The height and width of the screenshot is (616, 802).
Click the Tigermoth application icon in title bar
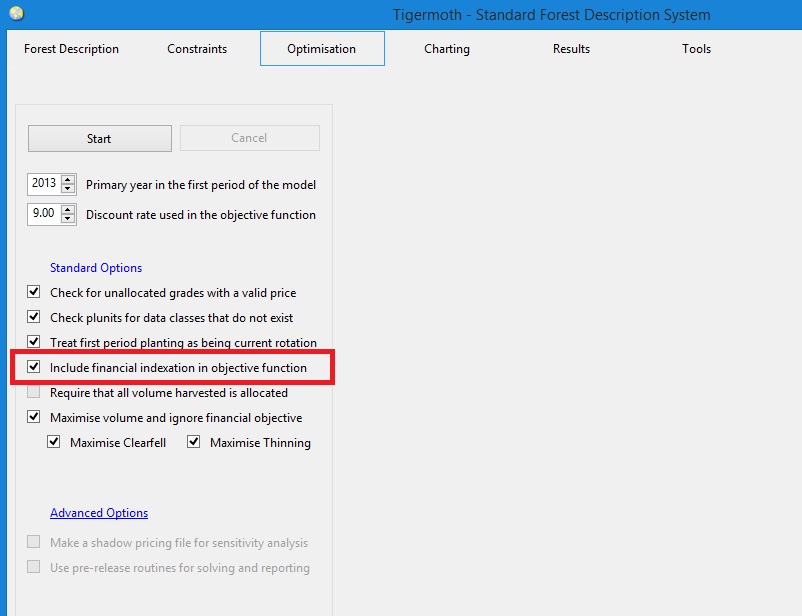pyautogui.click(x=16, y=13)
